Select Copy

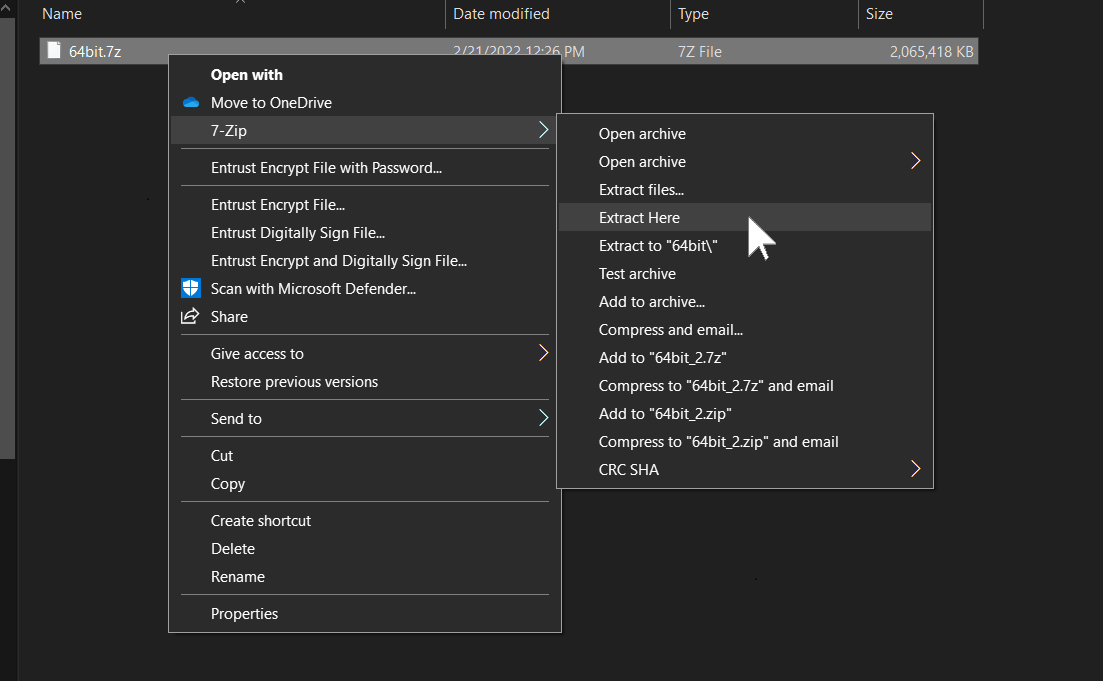click(364, 484)
